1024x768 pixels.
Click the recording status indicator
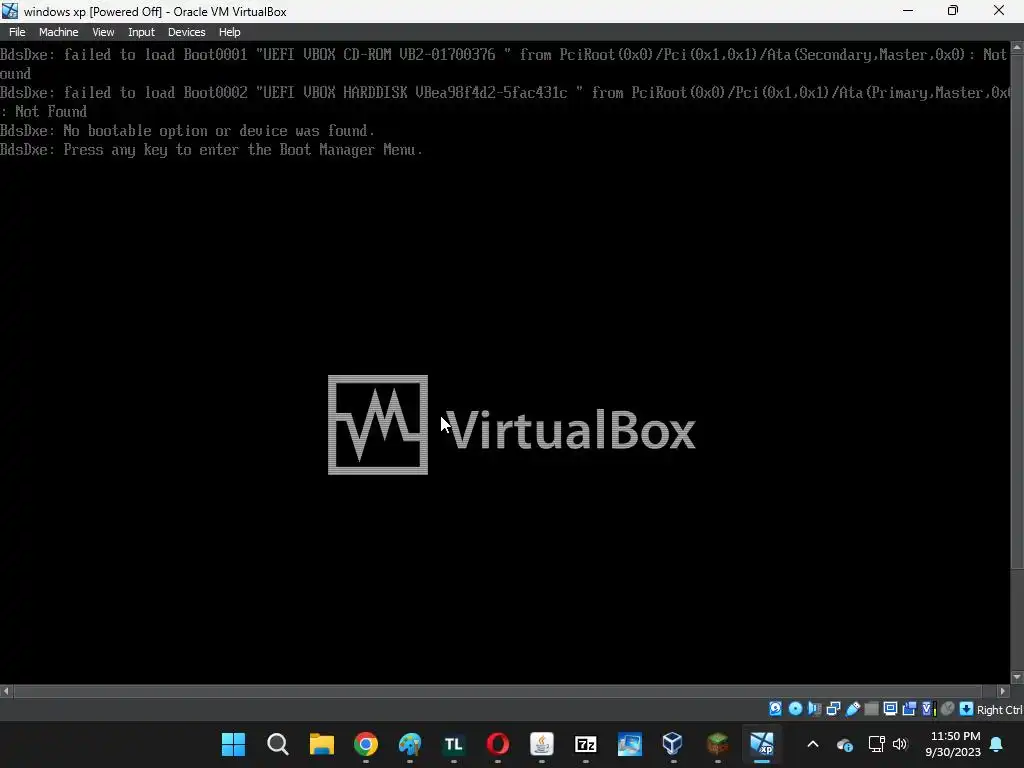pyautogui.click(x=909, y=709)
